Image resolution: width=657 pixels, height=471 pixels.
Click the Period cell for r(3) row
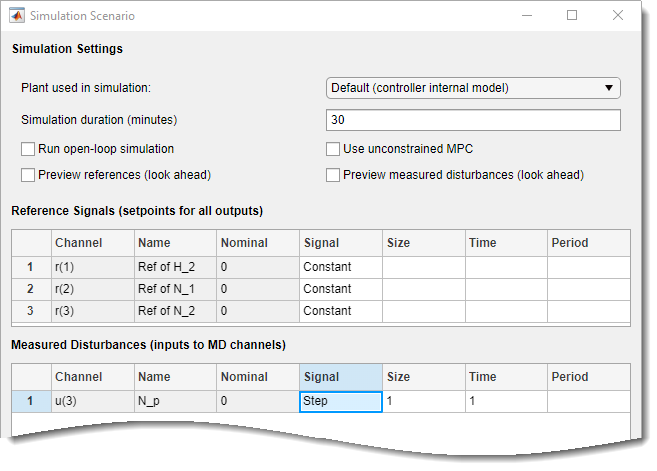tap(589, 311)
